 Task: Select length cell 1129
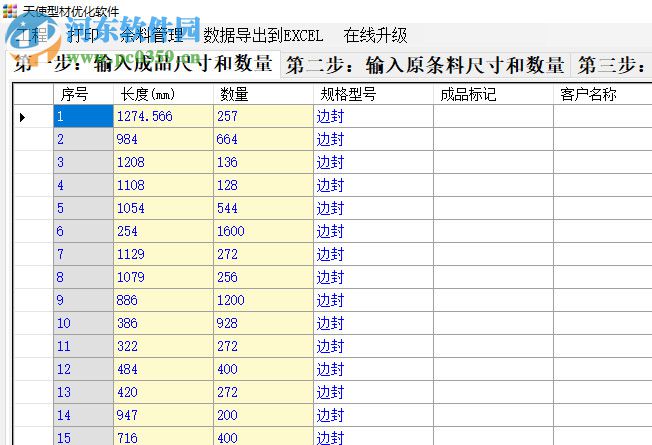point(163,255)
